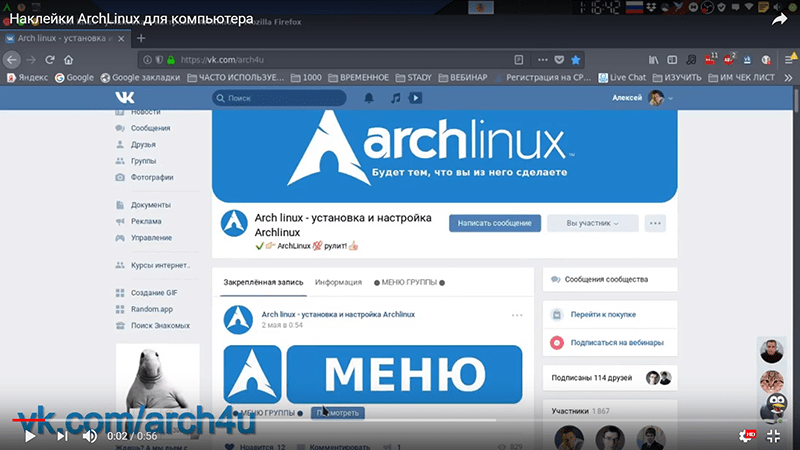800x450 pixels.
Task: Open Реклама in VK sidebar
Action: pyautogui.click(x=146, y=221)
